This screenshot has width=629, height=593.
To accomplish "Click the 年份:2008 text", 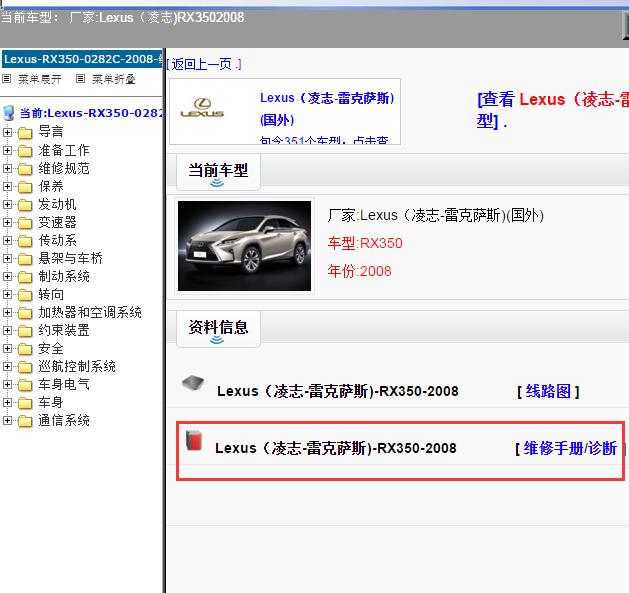I will click(359, 271).
